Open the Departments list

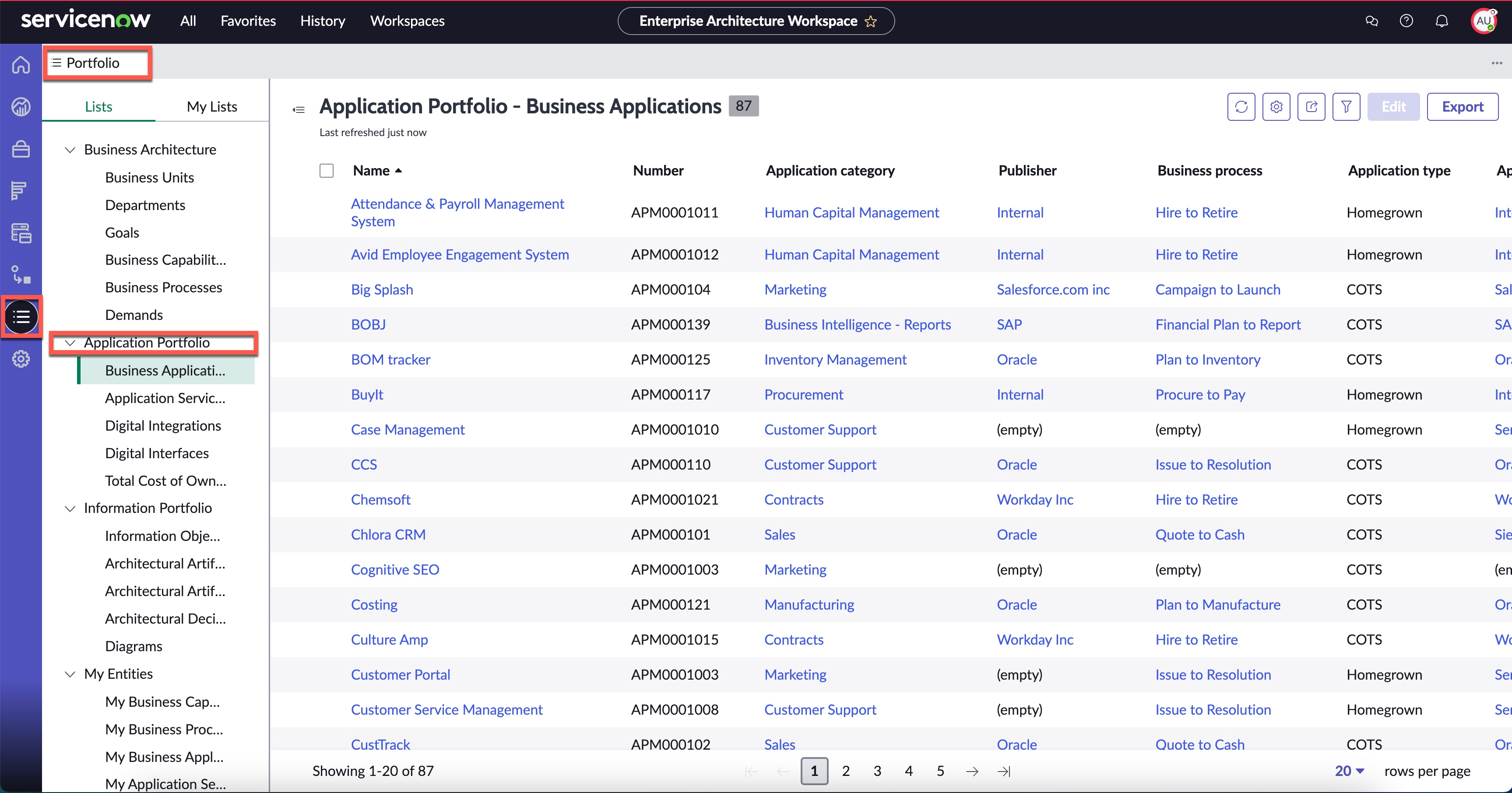(x=145, y=205)
